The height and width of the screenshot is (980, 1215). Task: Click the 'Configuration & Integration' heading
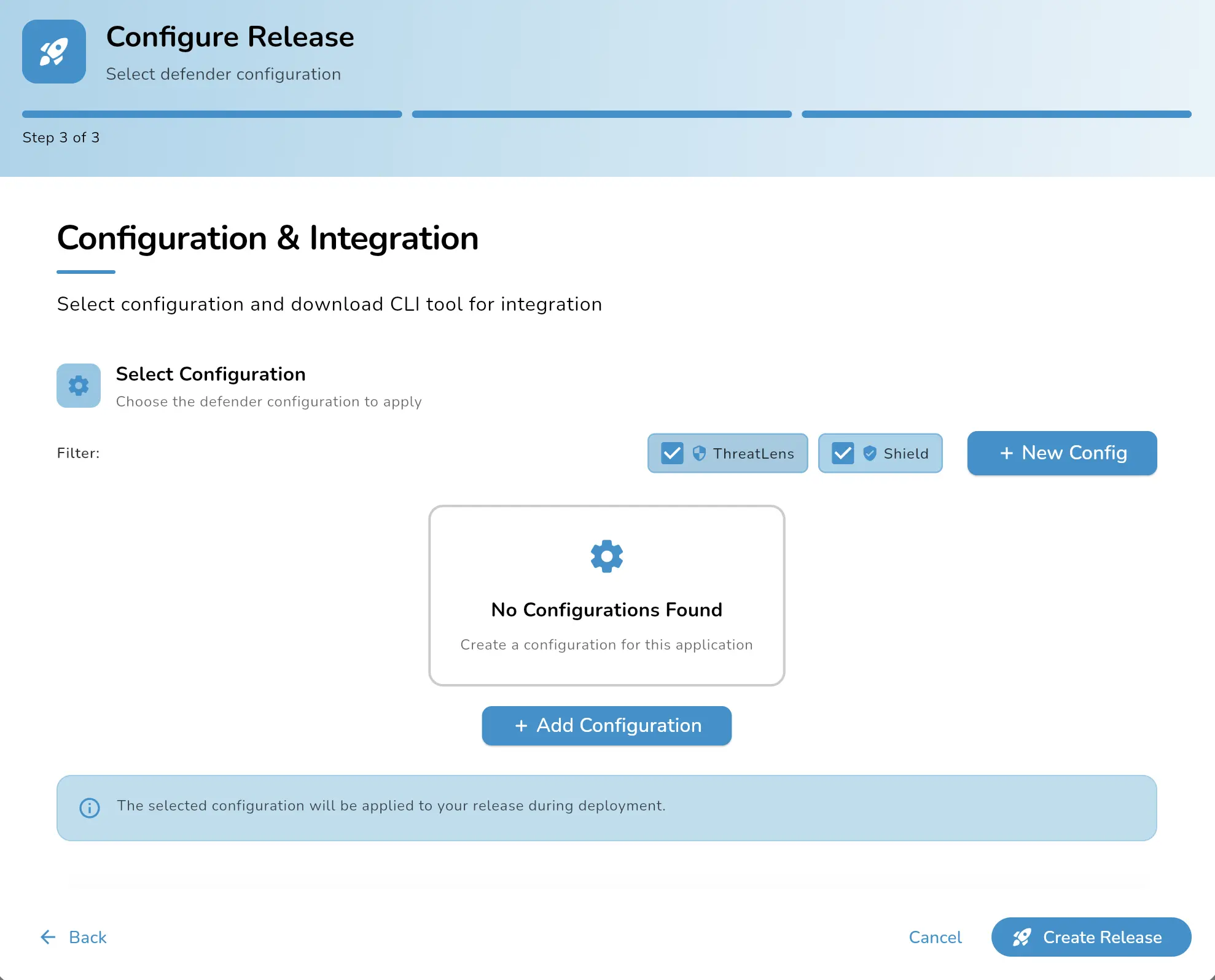click(x=268, y=238)
